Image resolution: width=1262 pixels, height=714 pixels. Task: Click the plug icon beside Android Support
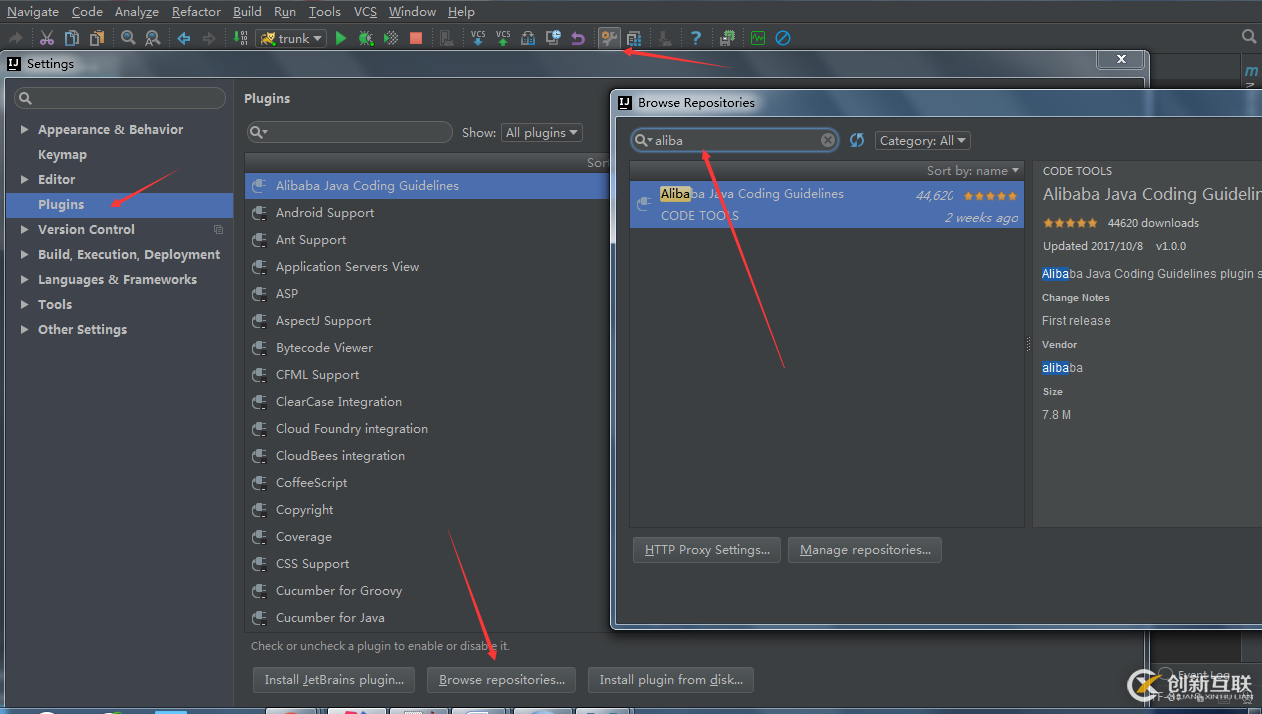(x=259, y=213)
